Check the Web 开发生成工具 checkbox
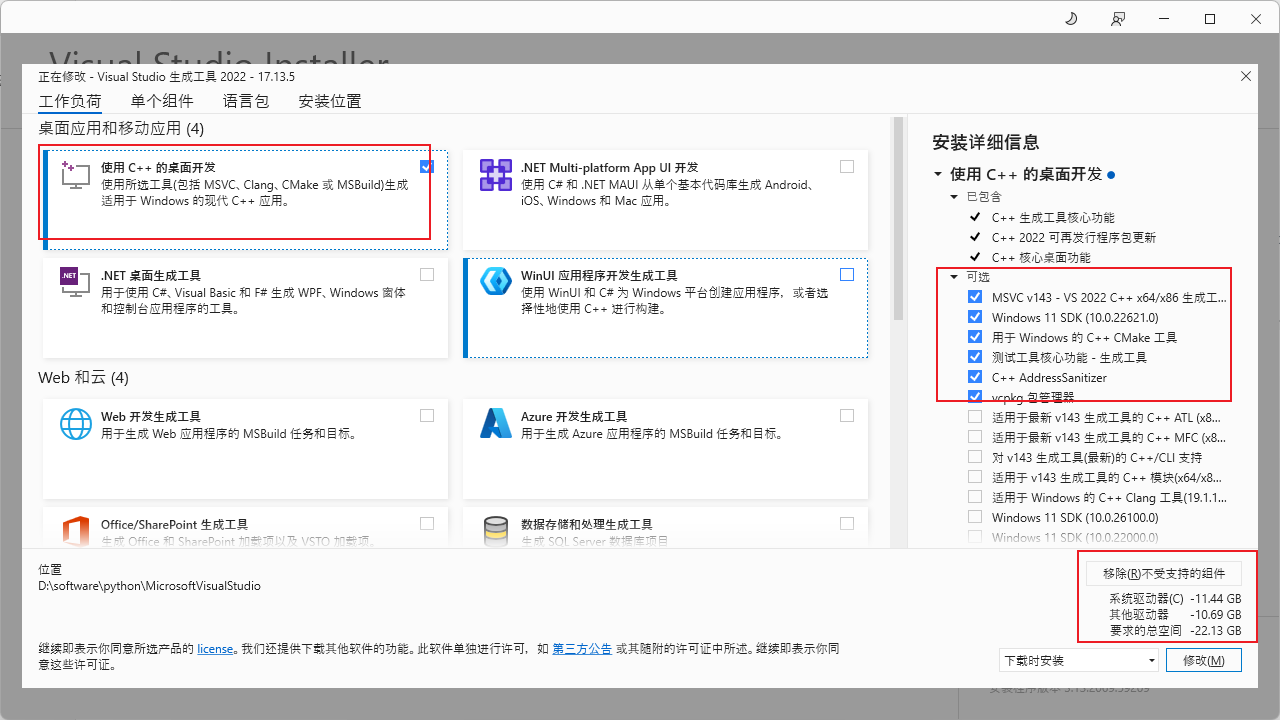Image resolution: width=1280 pixels, height=720 pixels. coord(427,416)
